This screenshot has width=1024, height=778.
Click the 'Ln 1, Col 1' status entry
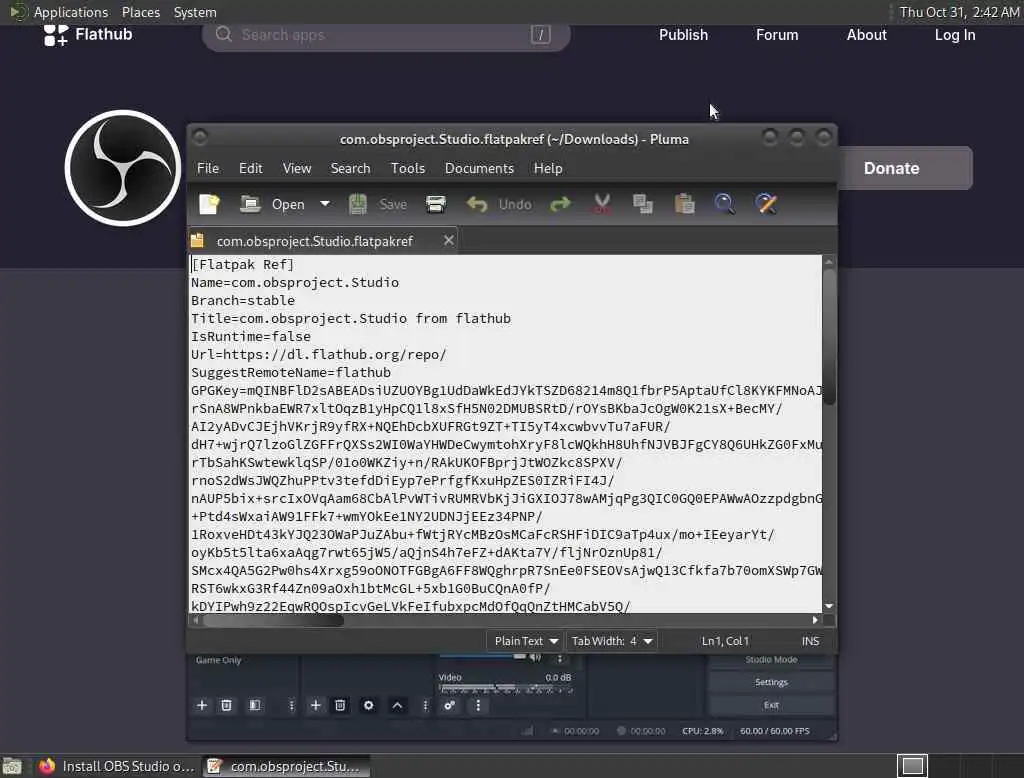725,641
